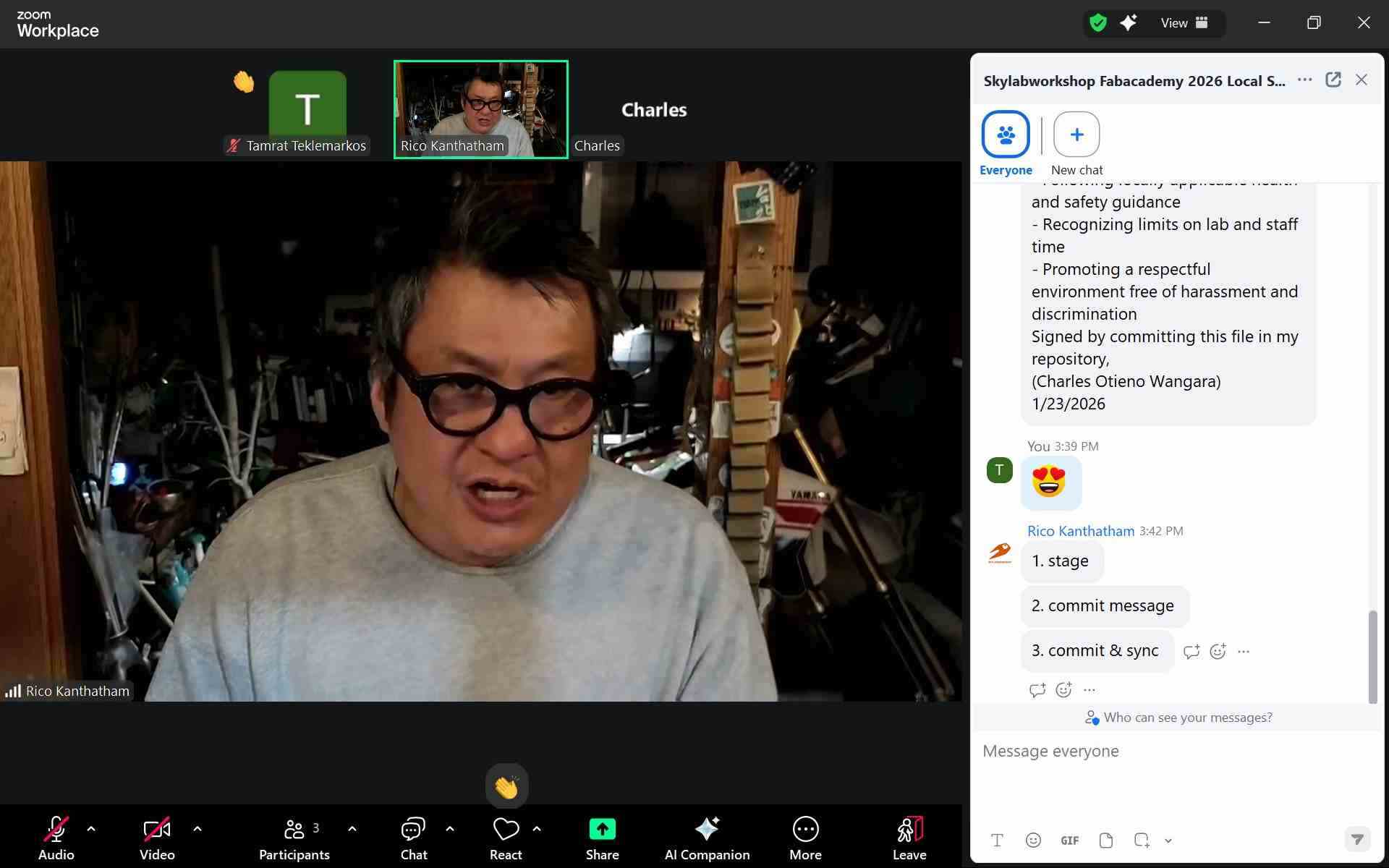Click the Share screen icon
Screen dimensions: 1389x868
pos(602,829)
